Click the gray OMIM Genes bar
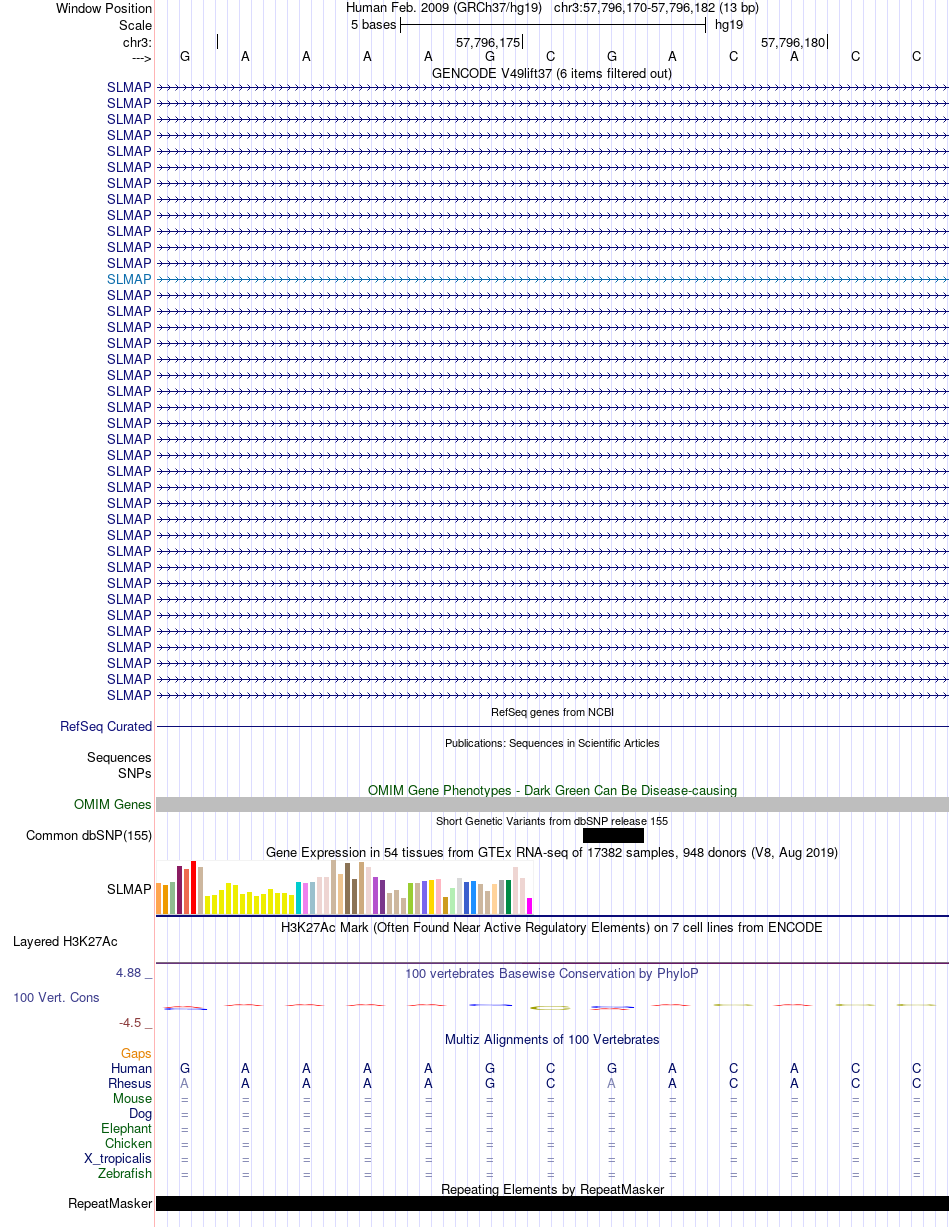 [552, 804]
